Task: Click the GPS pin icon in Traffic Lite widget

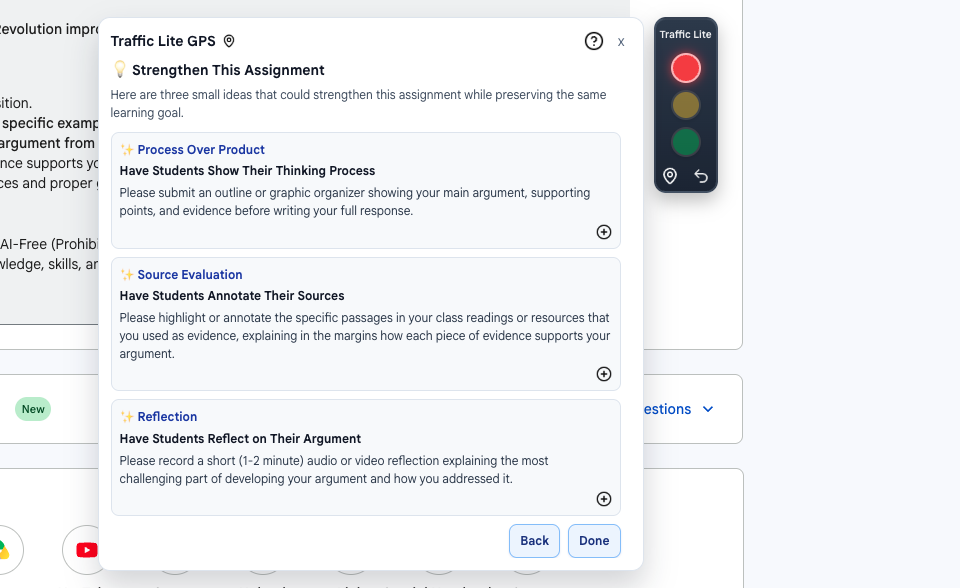Action: [x=670, y=176]
